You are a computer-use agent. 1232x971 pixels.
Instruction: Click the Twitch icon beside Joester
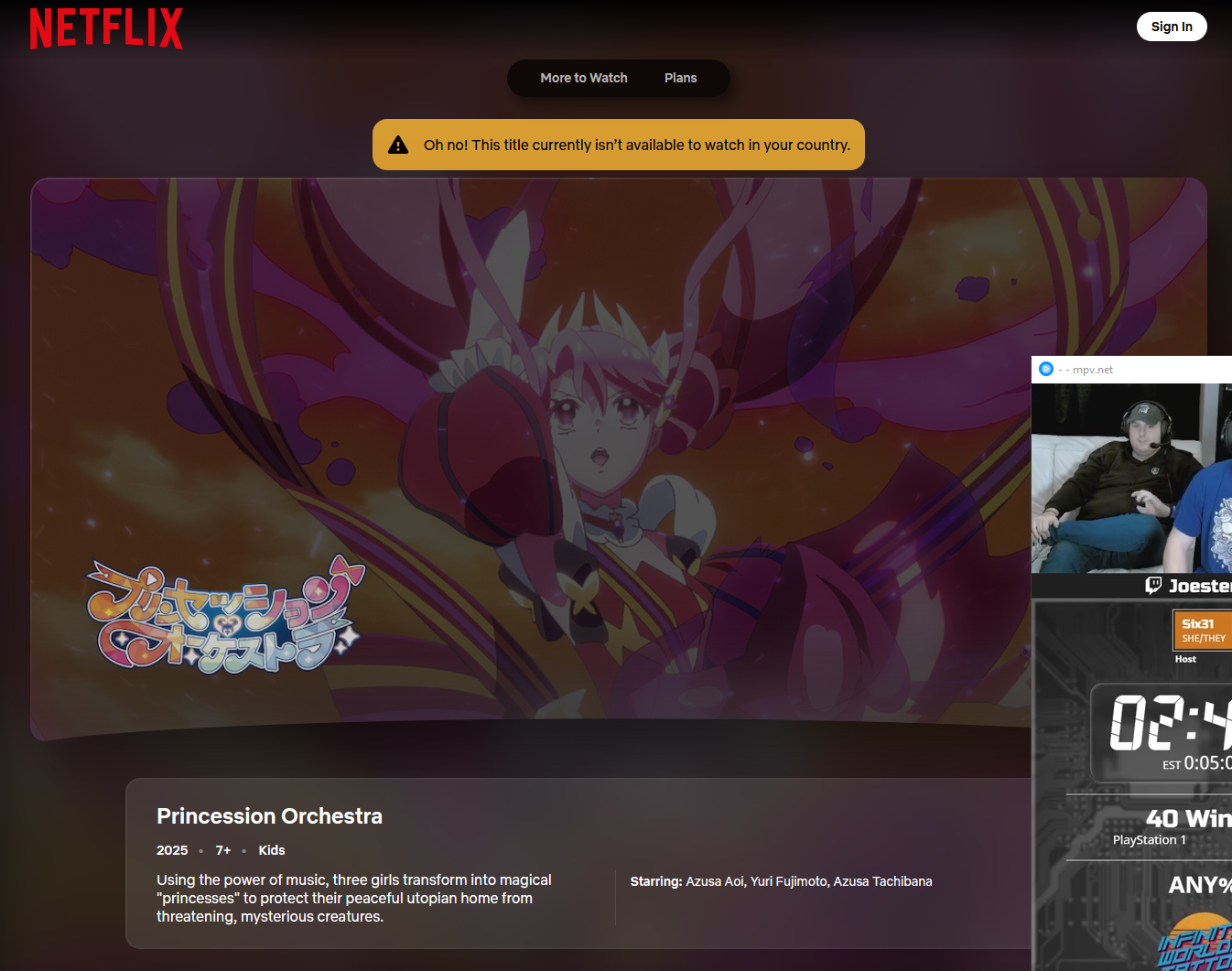point(1153,586)
